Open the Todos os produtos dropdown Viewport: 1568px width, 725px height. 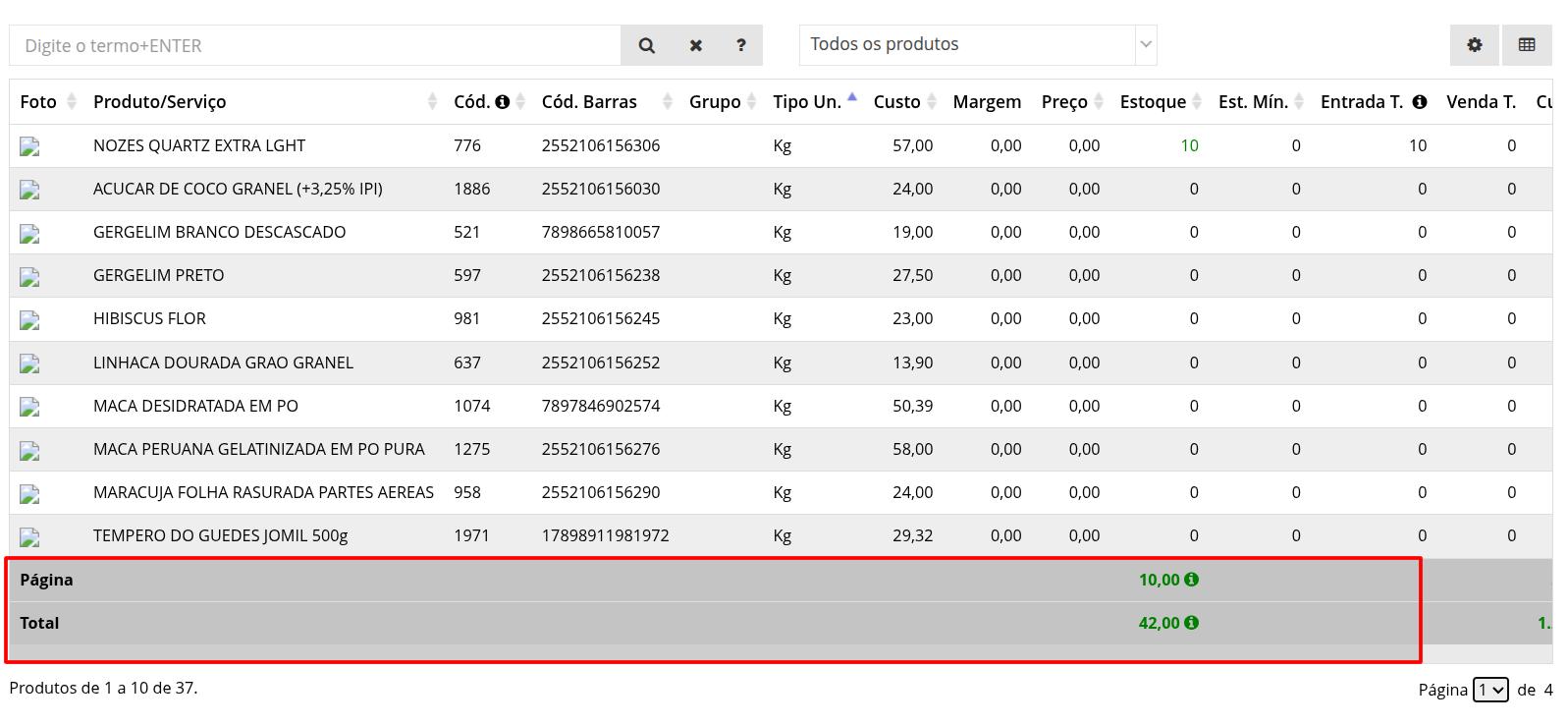point(977,45)
